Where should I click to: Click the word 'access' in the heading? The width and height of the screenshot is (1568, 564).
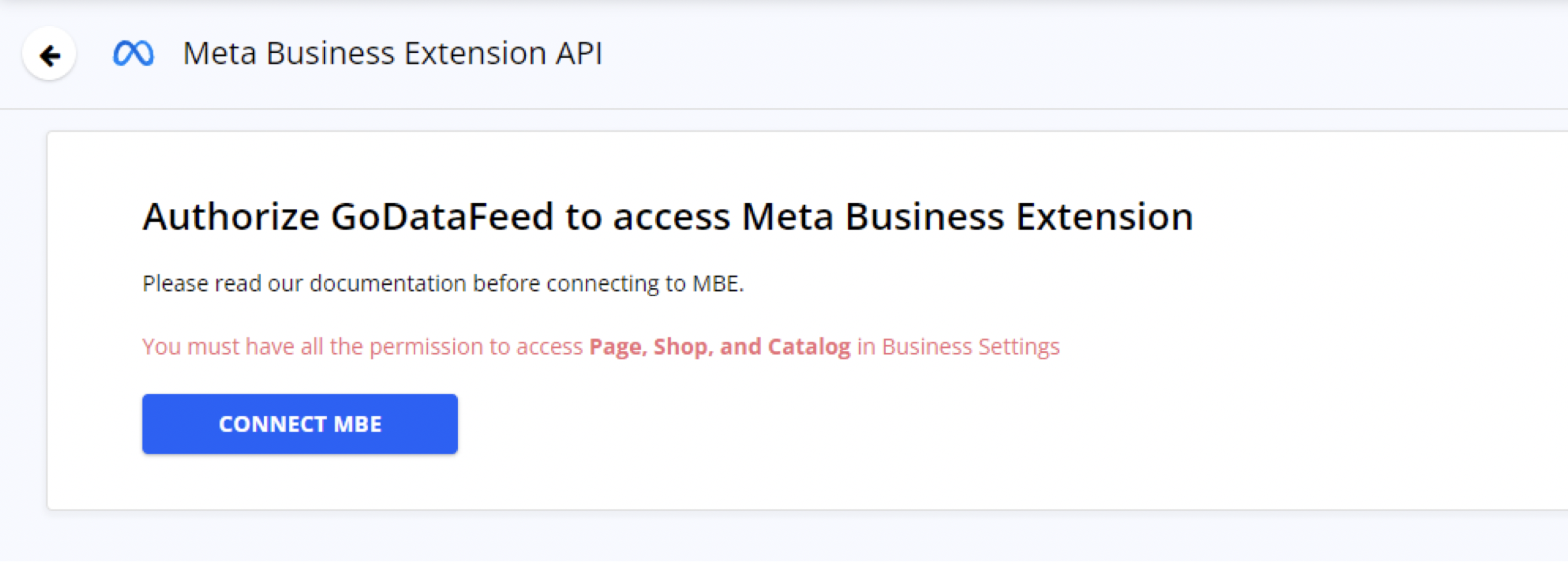tap(671, 217)
